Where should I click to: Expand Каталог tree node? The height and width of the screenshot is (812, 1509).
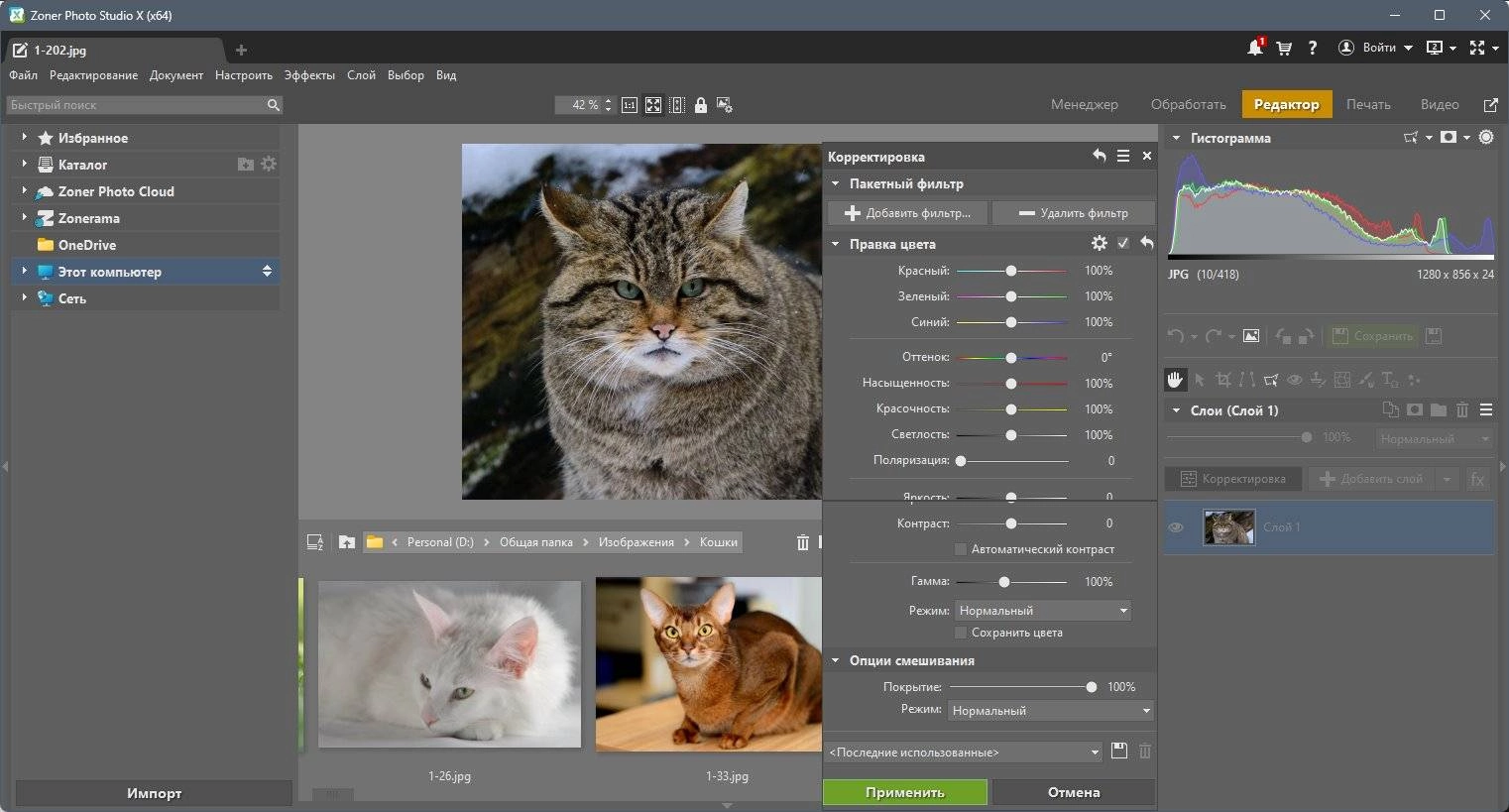24,165
